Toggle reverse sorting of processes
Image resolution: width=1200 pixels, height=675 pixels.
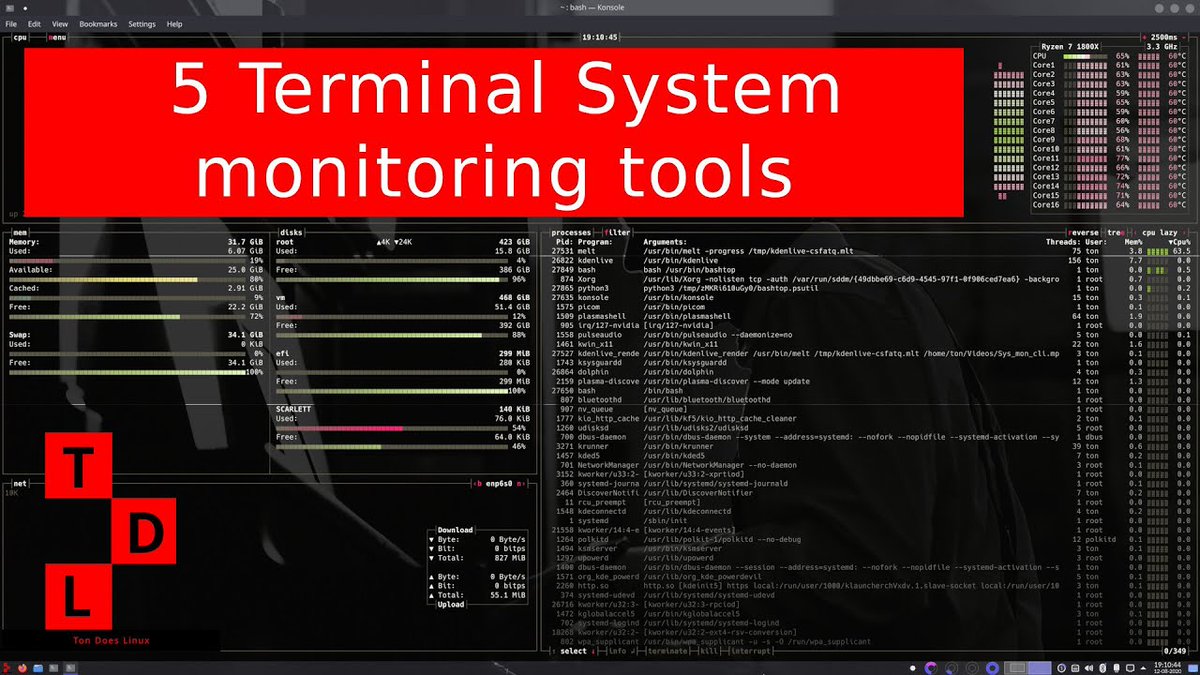click(1084, 232)
